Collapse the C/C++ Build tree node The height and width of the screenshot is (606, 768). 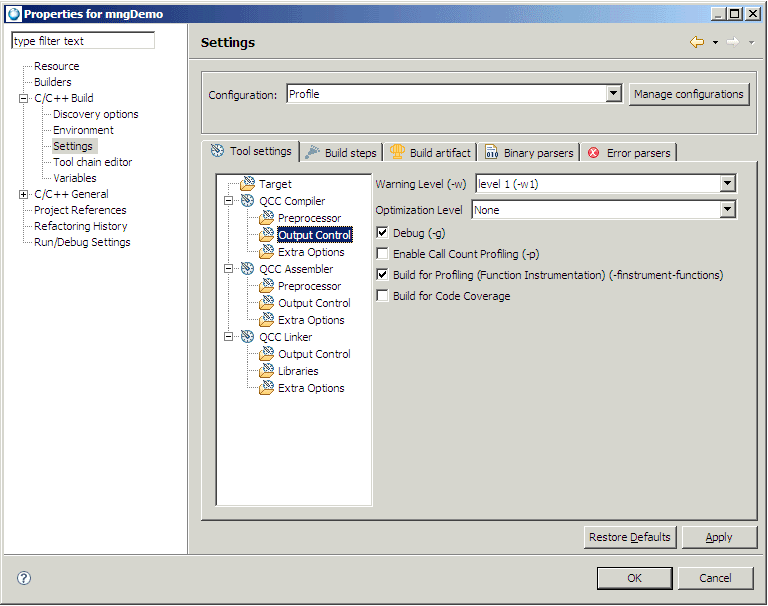point(23,98)
